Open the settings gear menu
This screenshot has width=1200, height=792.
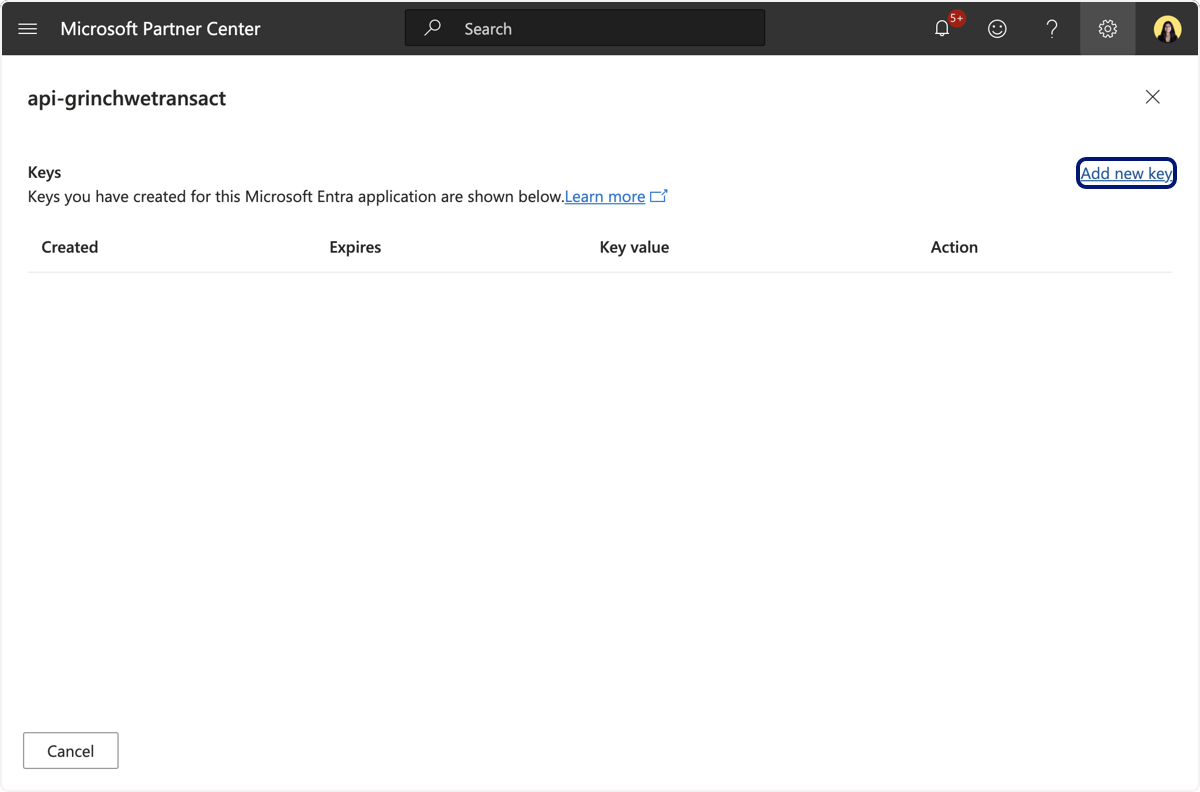(x=1107, y=29)
